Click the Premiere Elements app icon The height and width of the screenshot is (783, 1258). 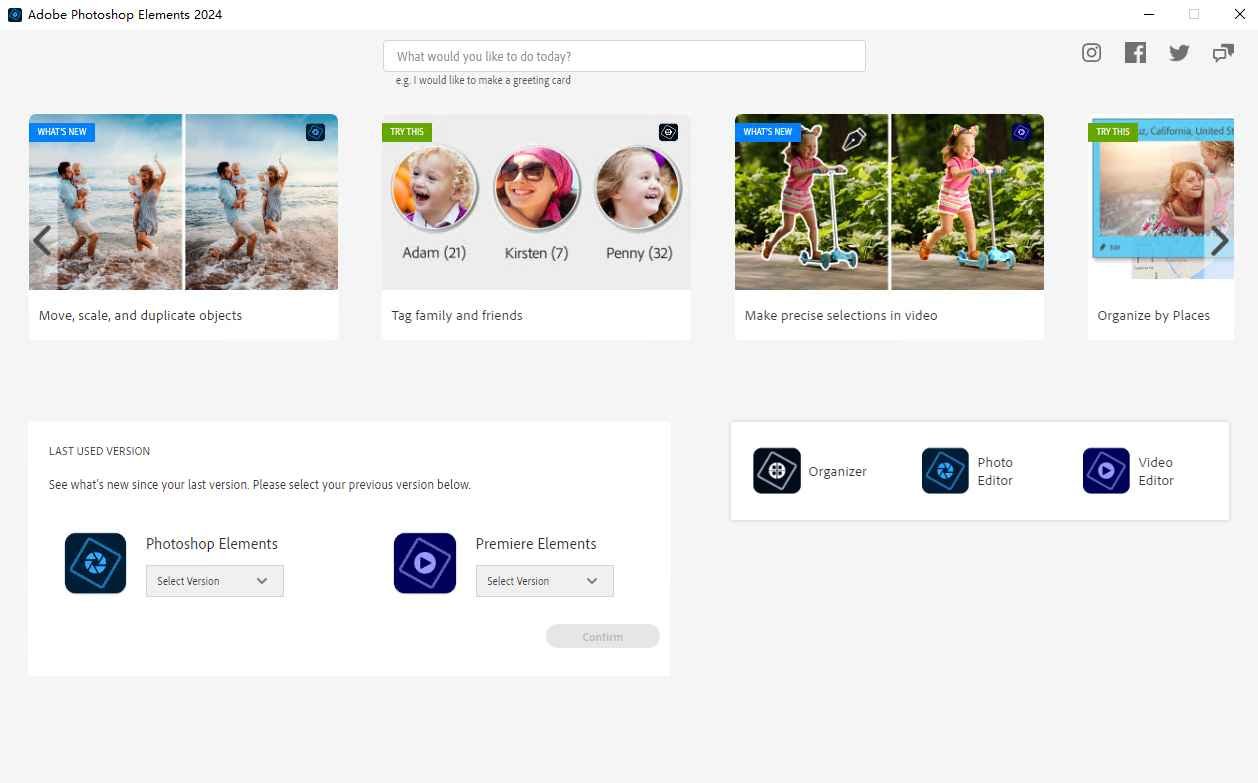(425, 563)
